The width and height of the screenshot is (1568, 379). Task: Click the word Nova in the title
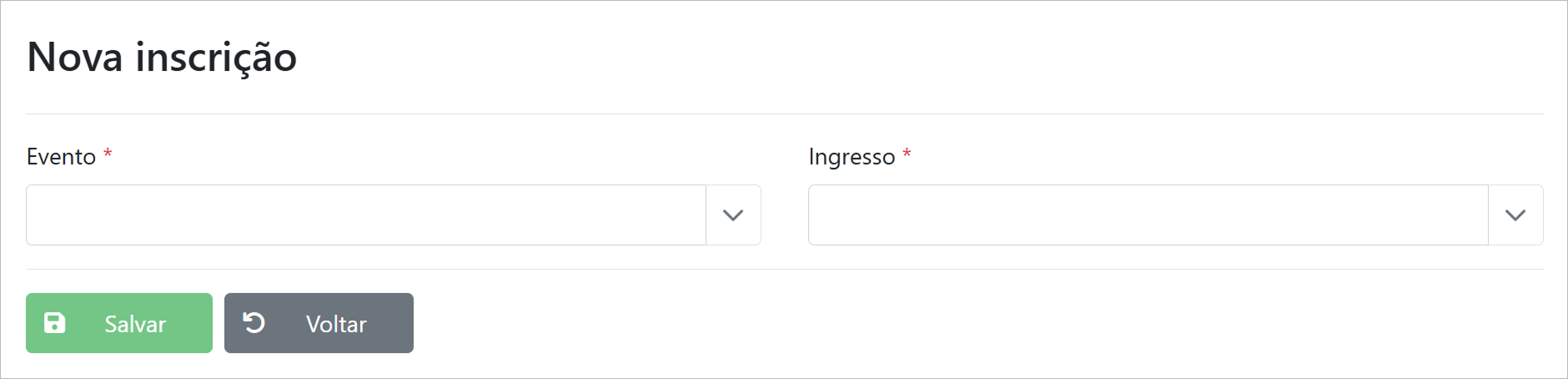[75, 58]
